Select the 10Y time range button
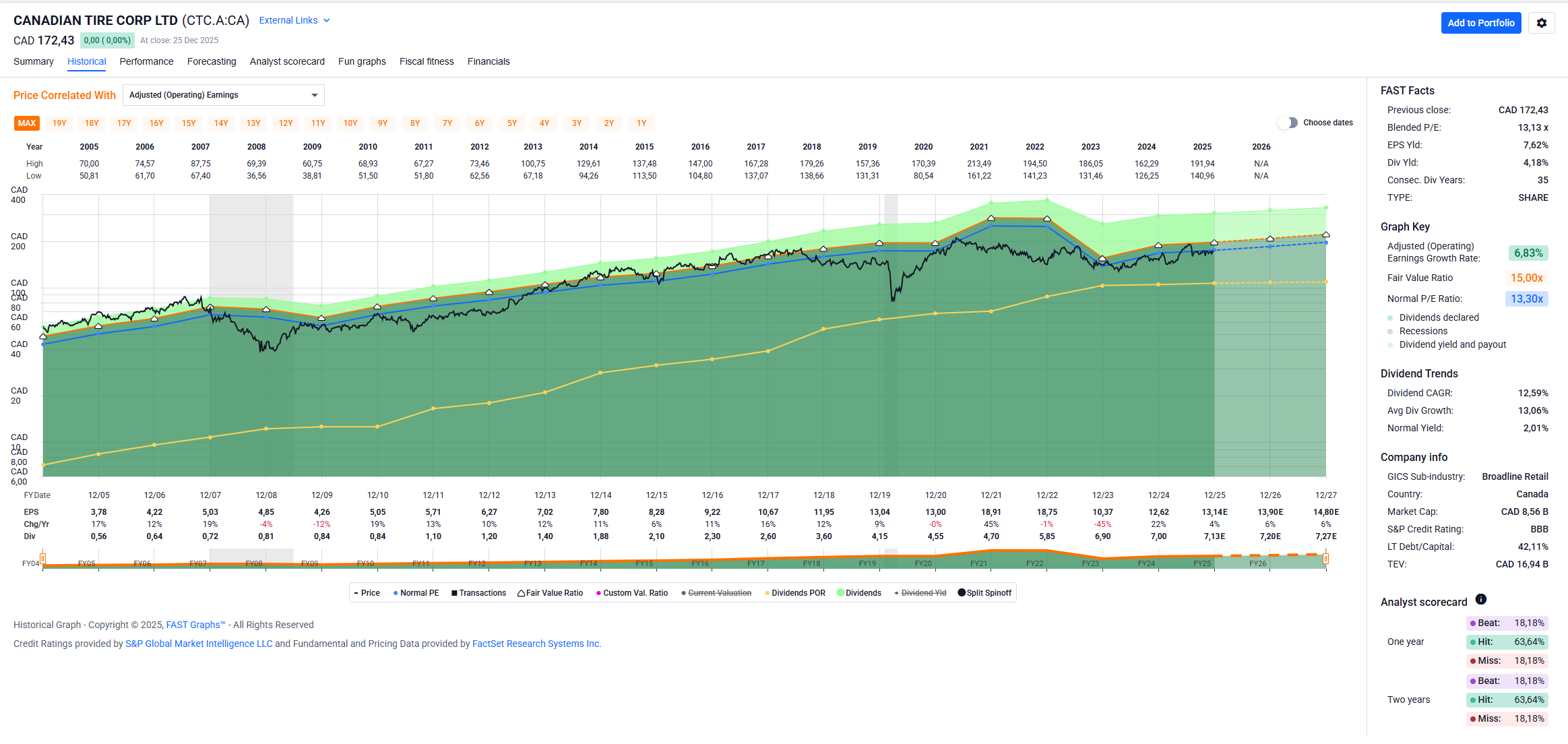 pos(350,123)
